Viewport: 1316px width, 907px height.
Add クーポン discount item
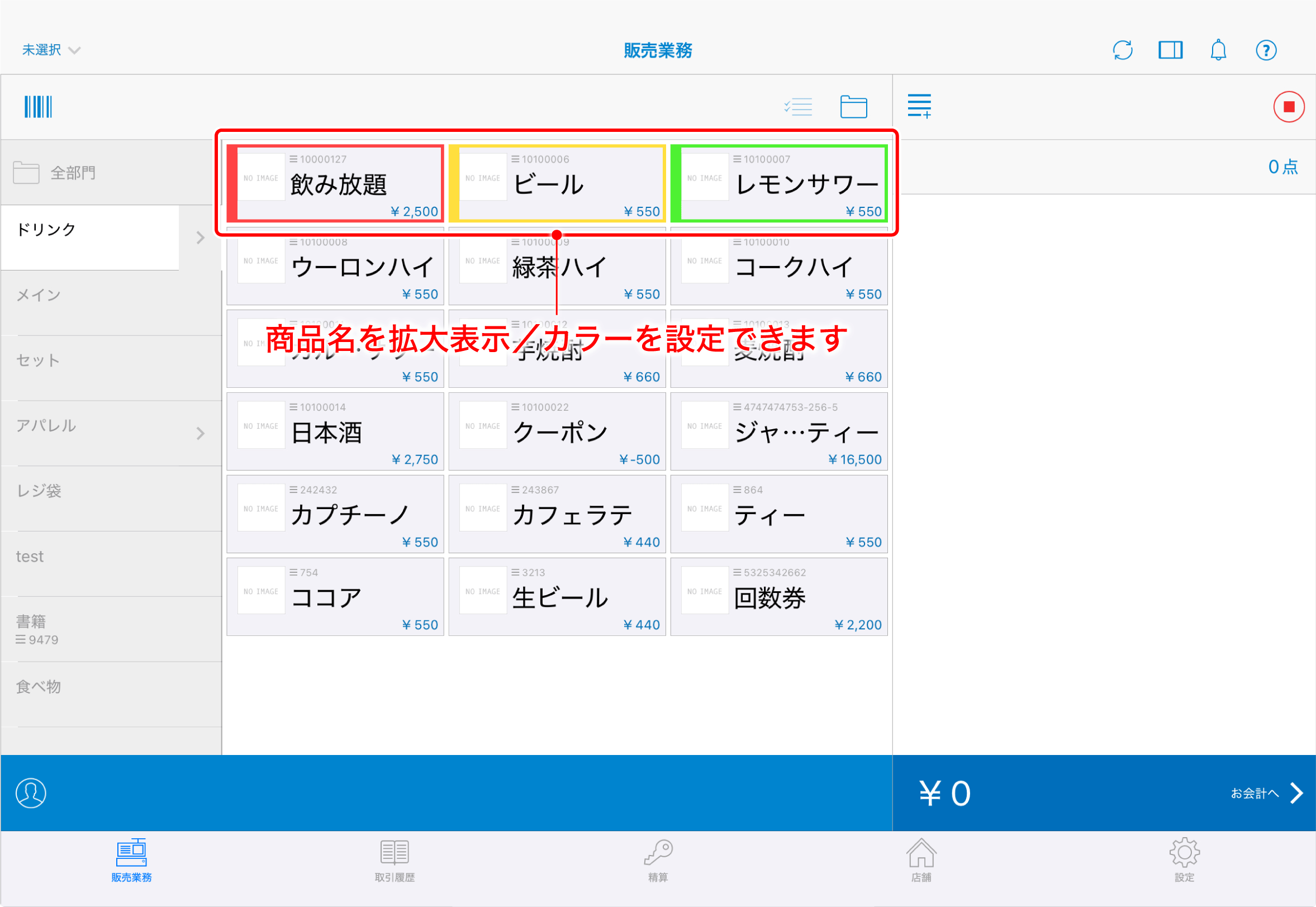(557, 431)
